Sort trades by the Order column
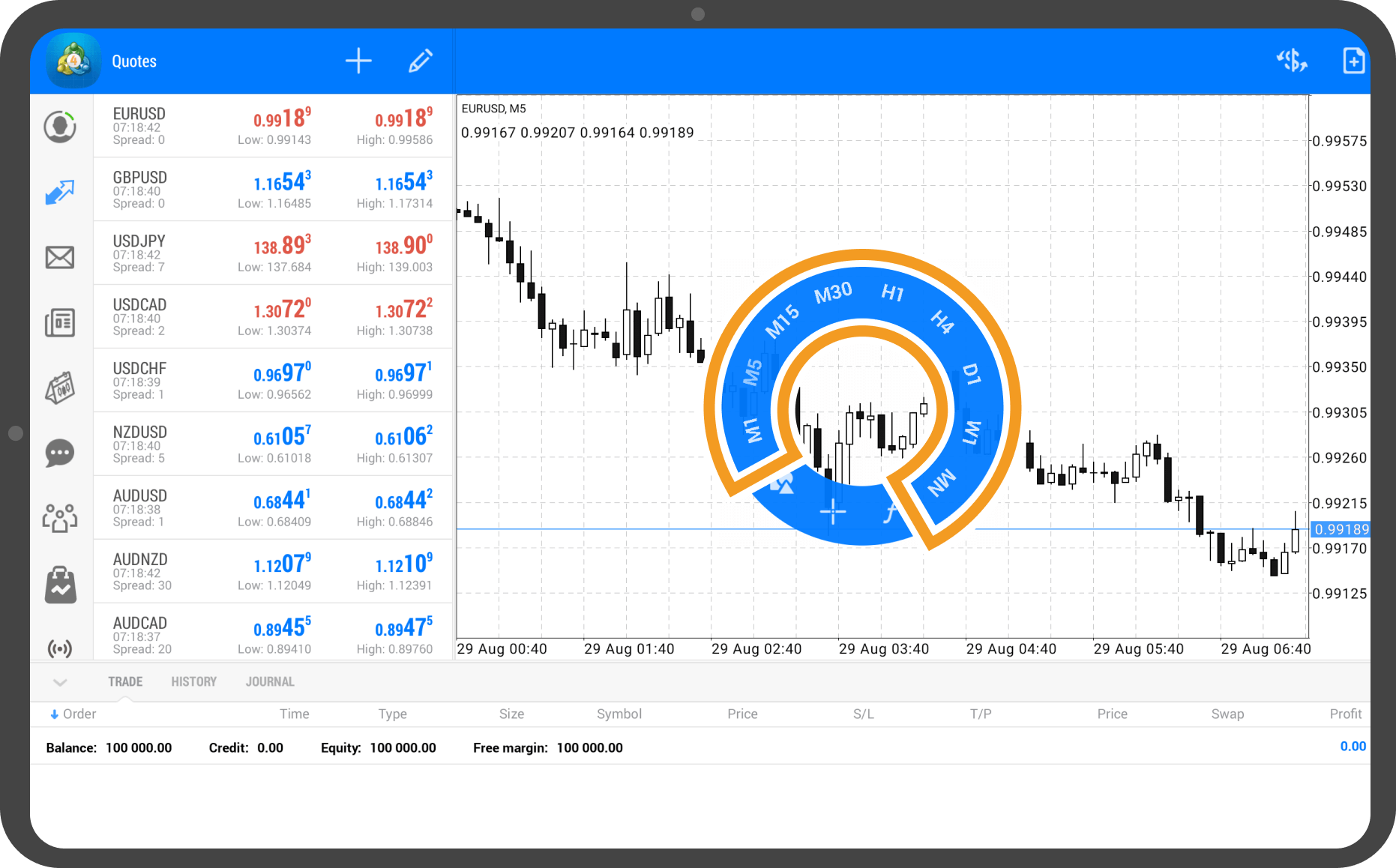This screenshot has height=868, width=1396. [73, 714]
